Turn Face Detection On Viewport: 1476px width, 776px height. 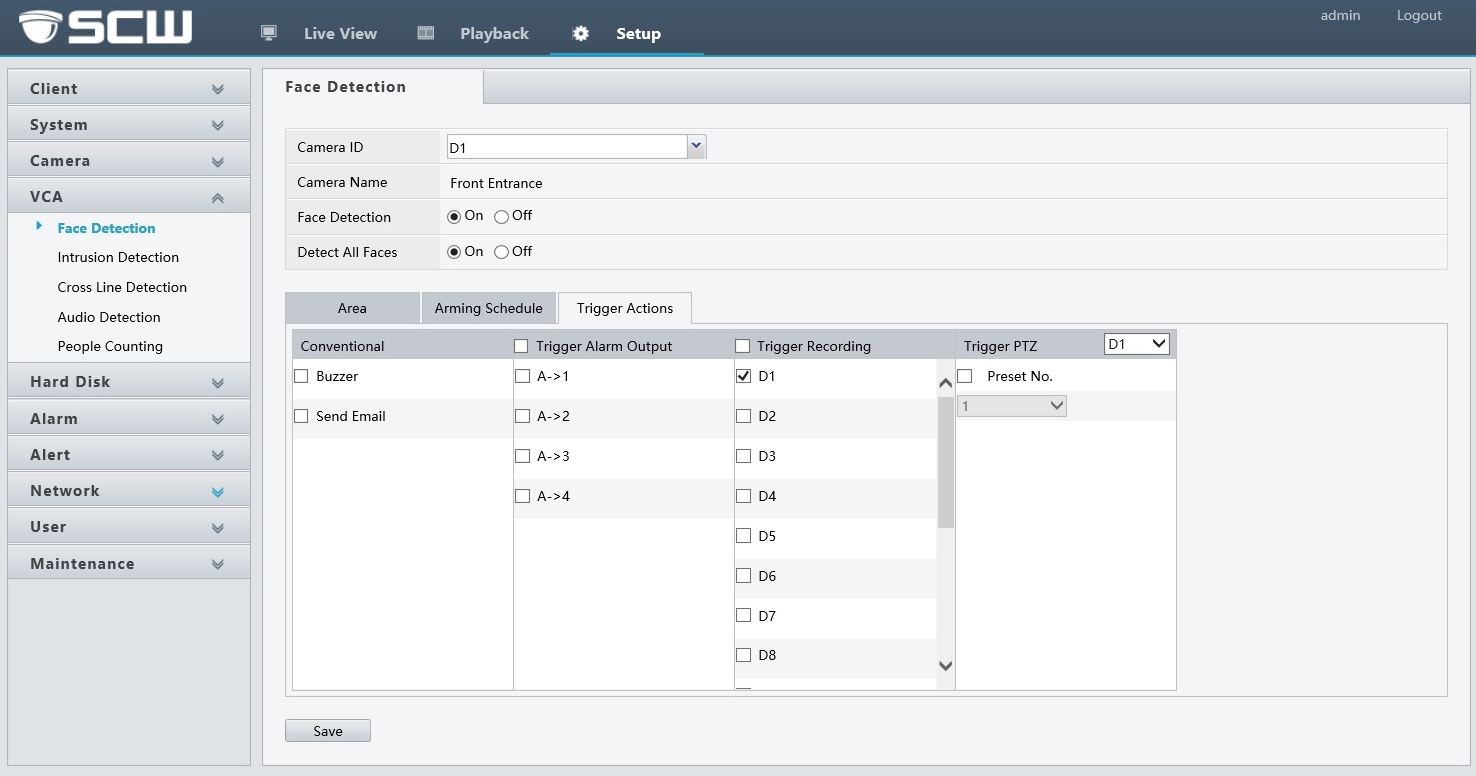pos(454,216)
